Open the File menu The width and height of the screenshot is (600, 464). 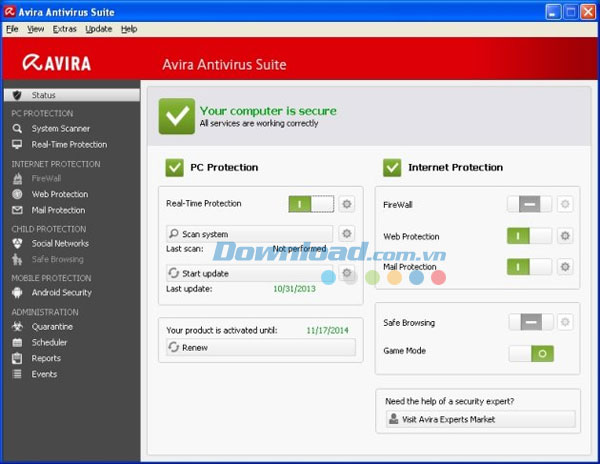point(12,29)
